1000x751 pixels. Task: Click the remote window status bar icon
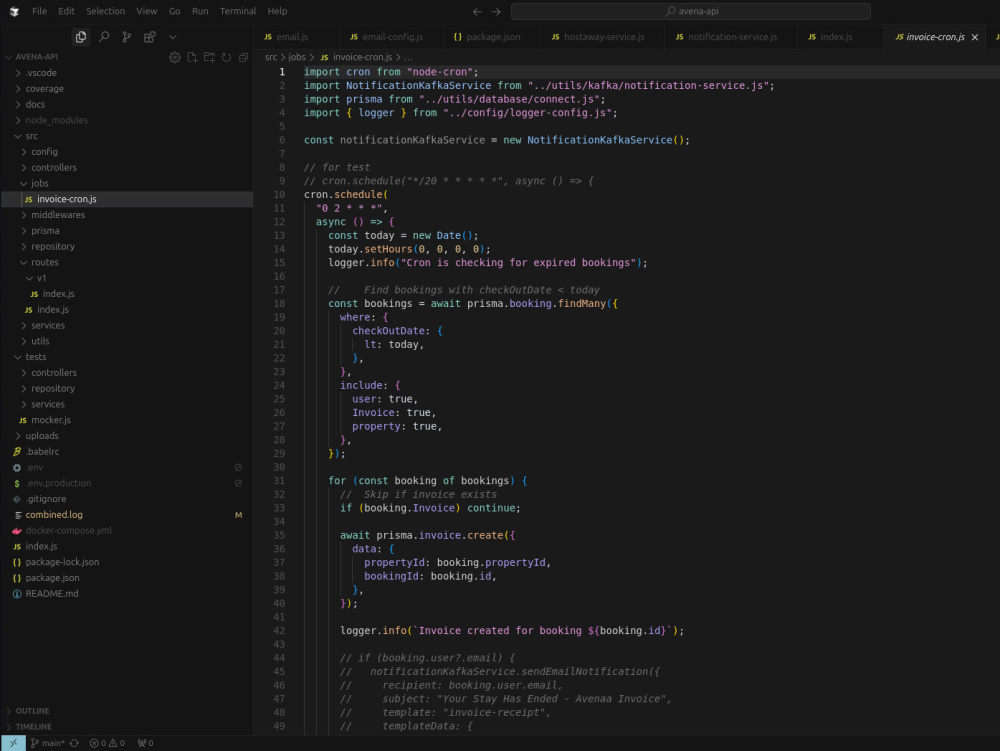13,743
